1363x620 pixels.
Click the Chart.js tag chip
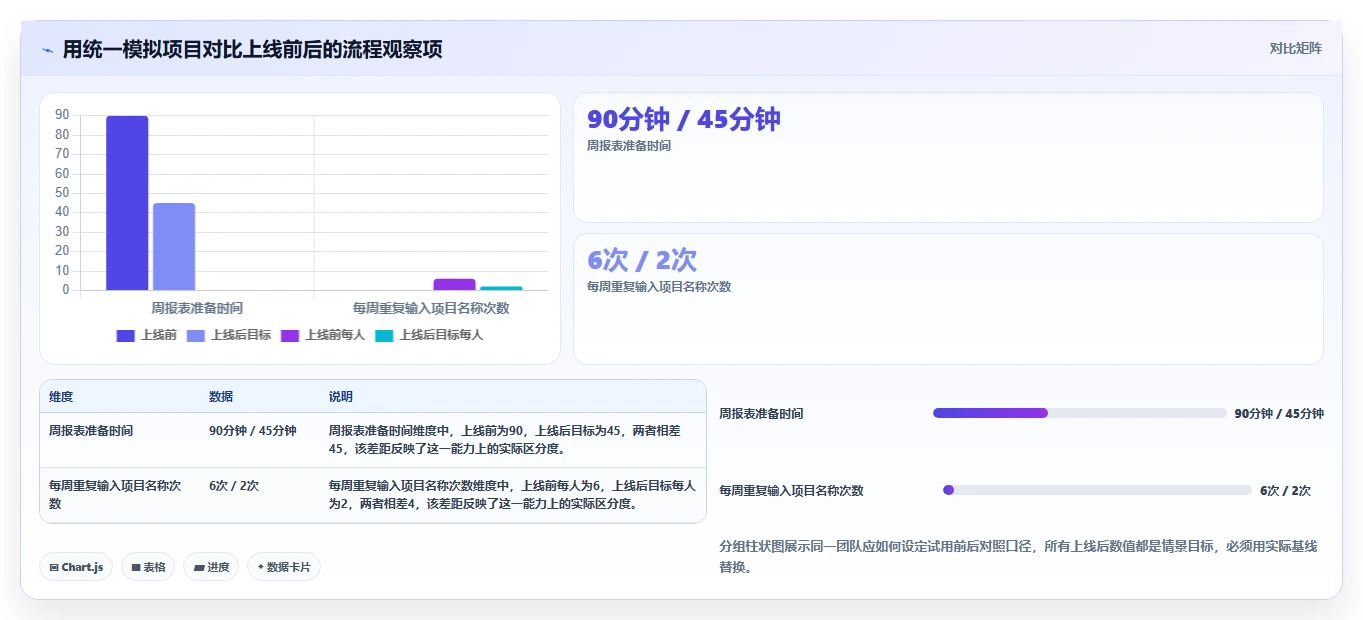coord(77,567)
